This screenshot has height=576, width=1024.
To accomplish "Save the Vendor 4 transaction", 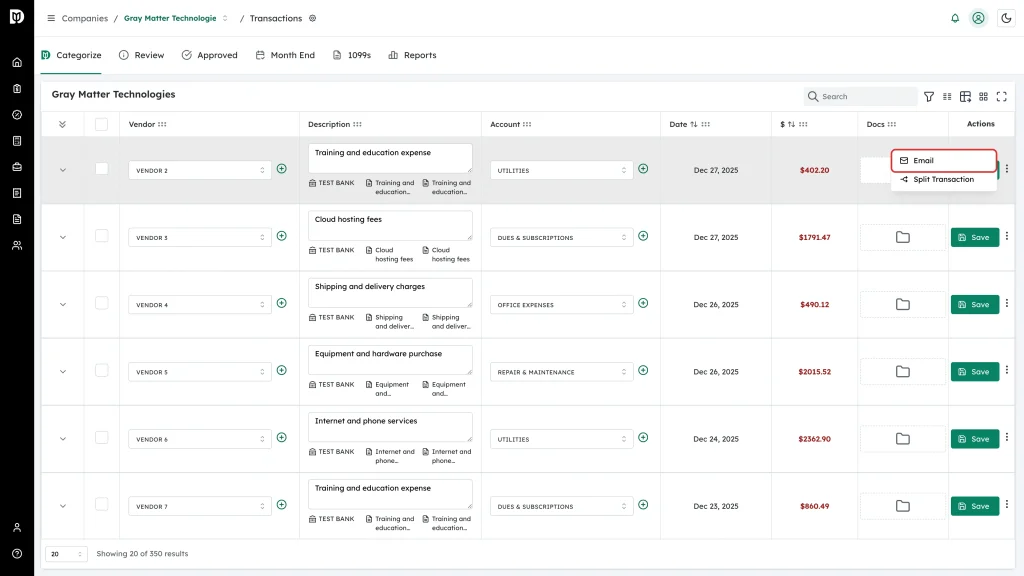I will (974, 305).
